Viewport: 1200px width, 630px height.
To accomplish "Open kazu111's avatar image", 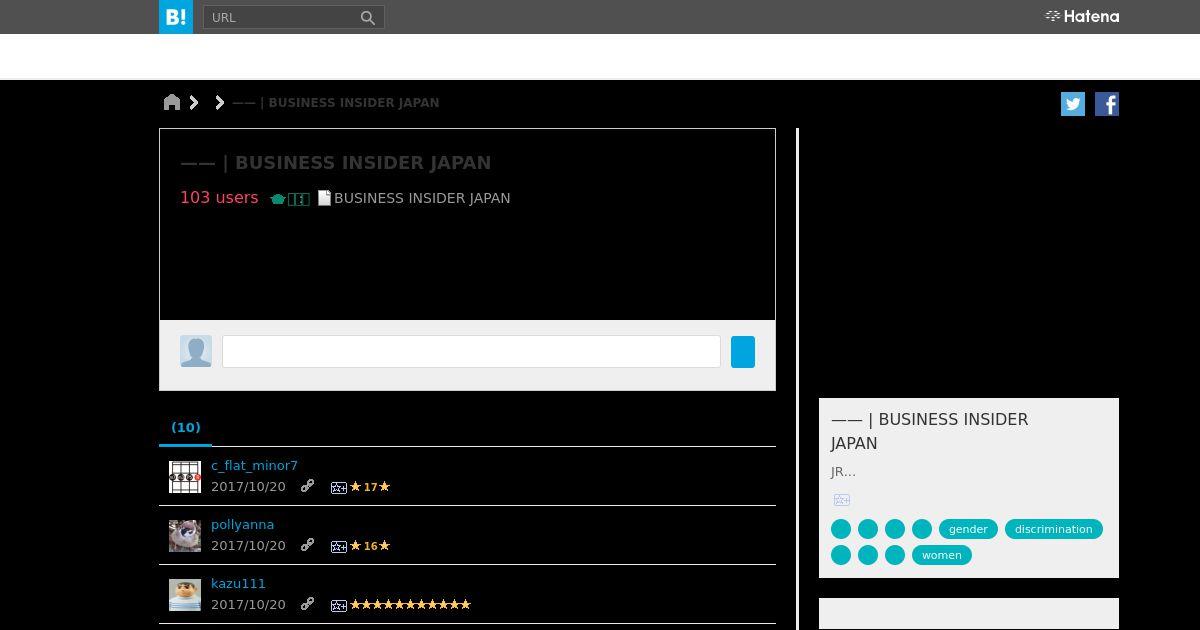I will click(x=185, y=595).
